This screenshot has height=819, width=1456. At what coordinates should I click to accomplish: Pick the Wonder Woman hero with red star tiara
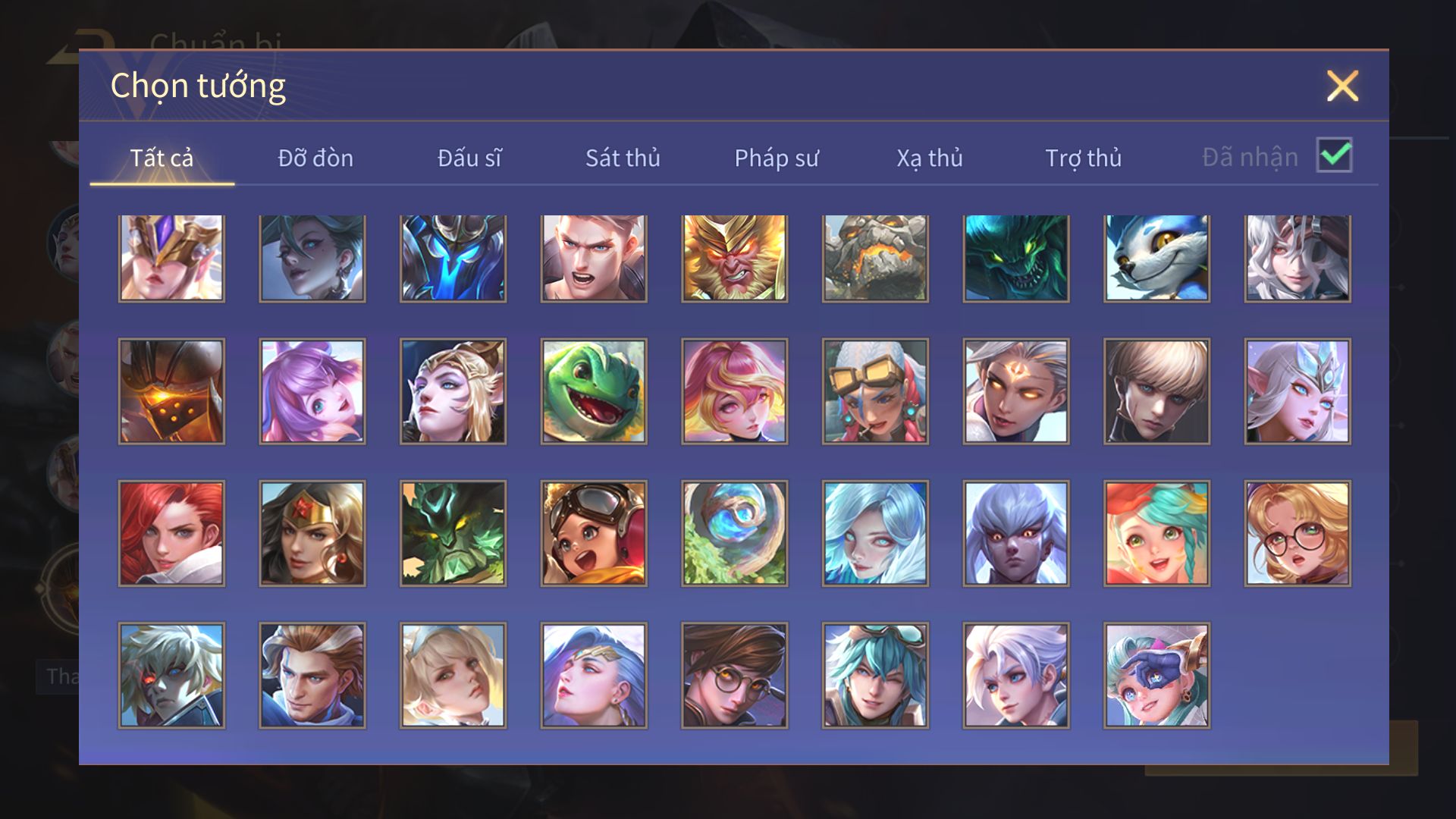coord(312,533)
